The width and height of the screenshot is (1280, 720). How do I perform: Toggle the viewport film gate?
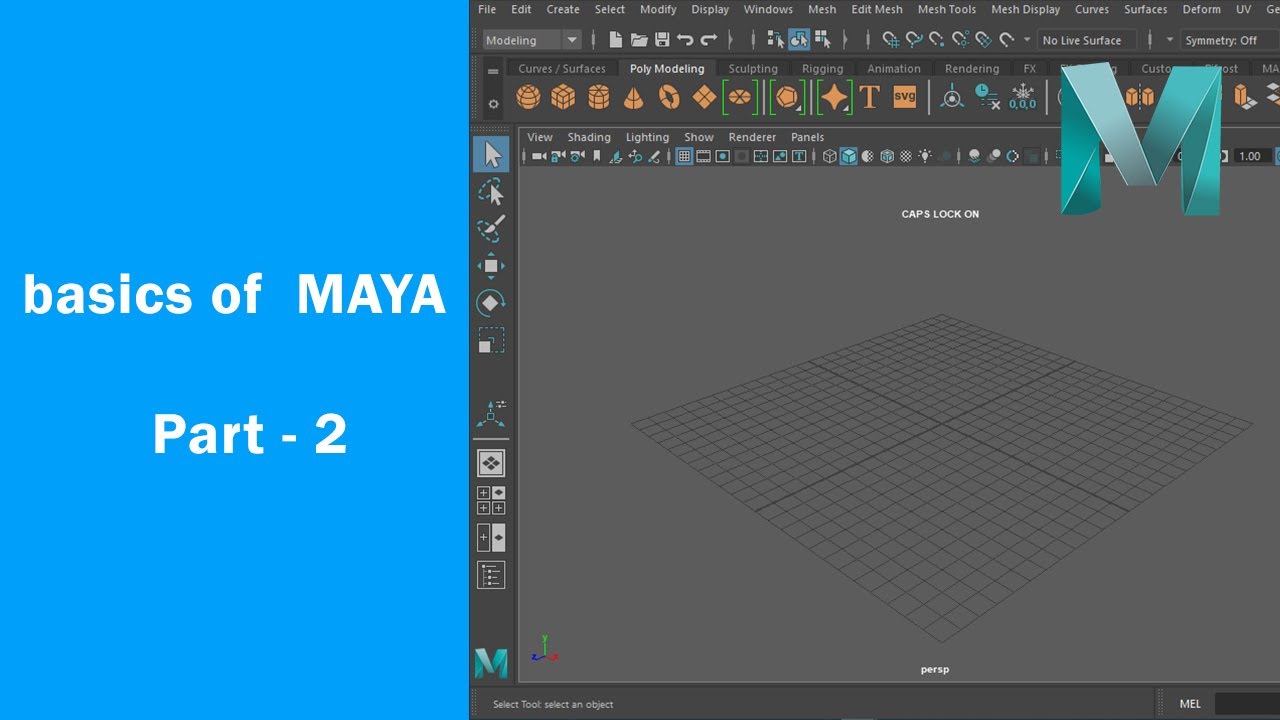(x=703, y=156)
